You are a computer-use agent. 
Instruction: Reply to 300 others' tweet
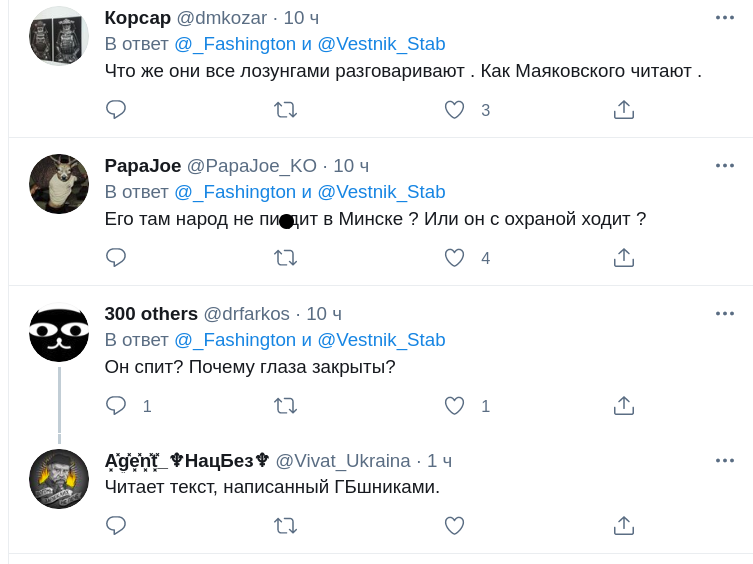tap(116, 406)
